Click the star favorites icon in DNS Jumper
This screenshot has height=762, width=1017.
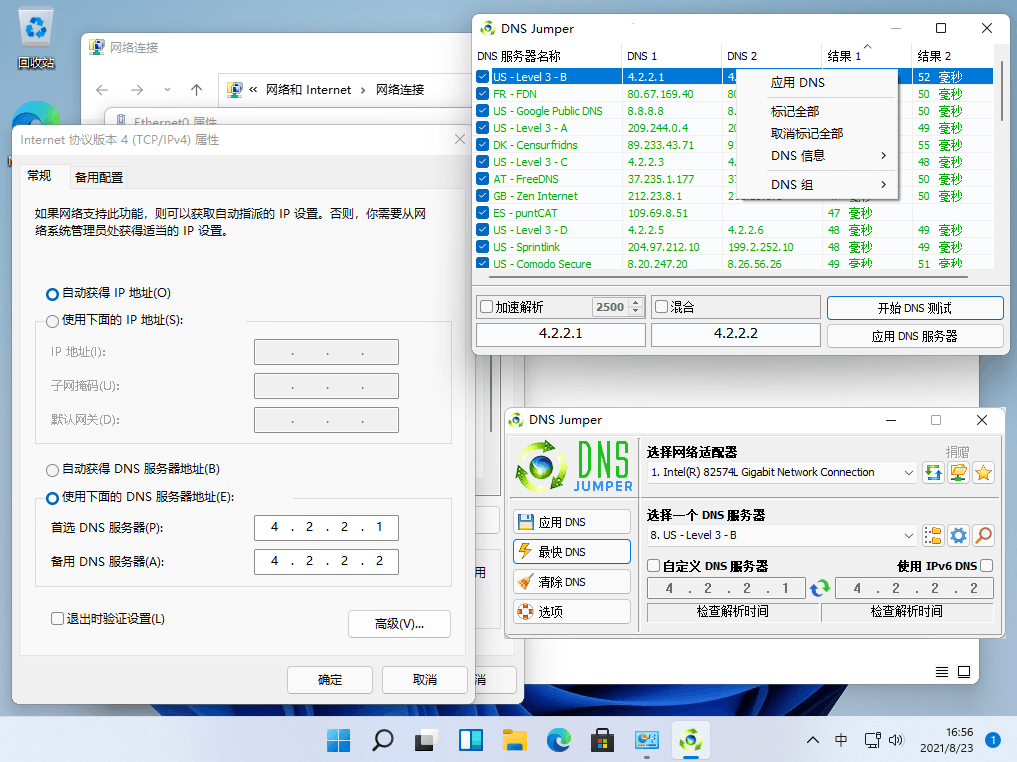coord(983,473)
